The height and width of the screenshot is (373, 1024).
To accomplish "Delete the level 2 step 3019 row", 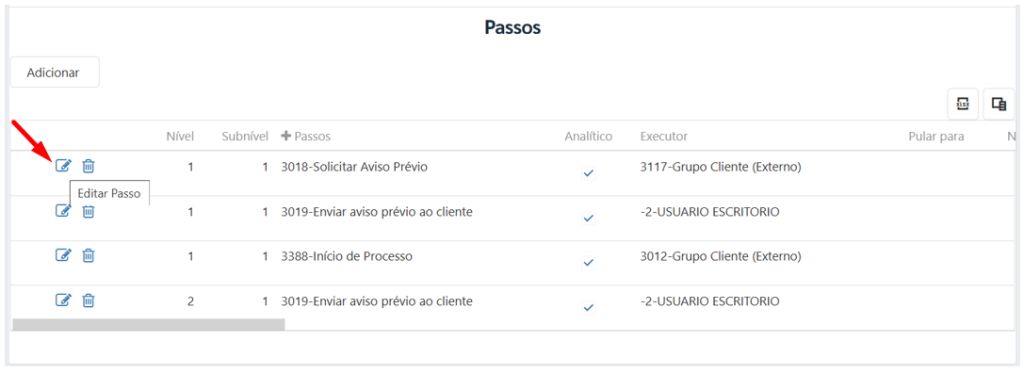I will pyautogui.click(x=88, y=300).
